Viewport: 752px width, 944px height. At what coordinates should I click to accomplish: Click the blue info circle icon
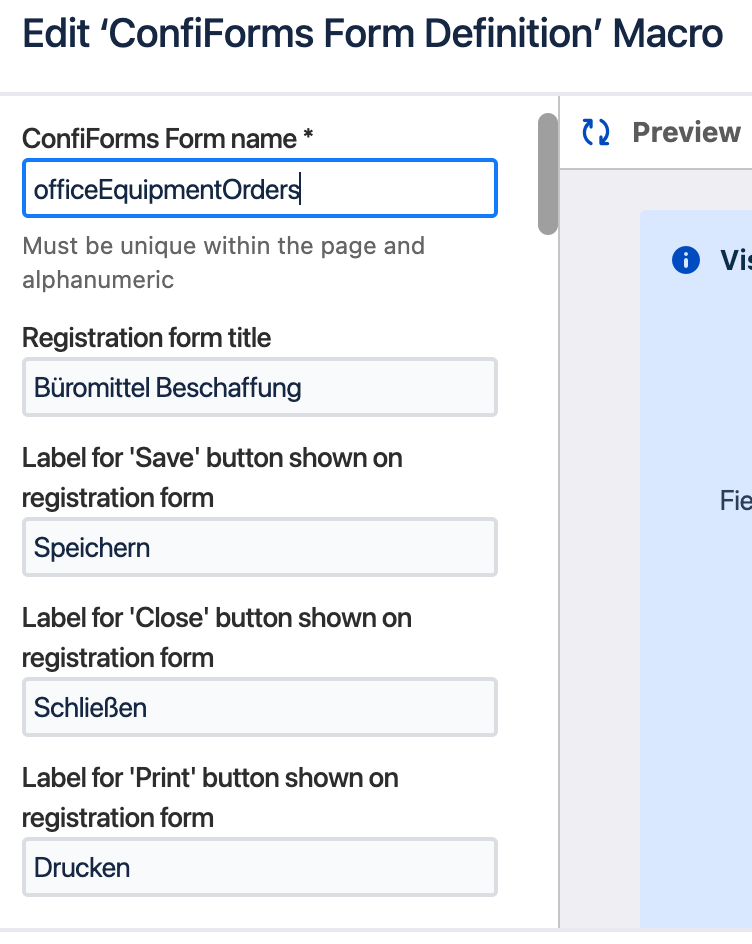pyautogui.click(x=685, y=261)
